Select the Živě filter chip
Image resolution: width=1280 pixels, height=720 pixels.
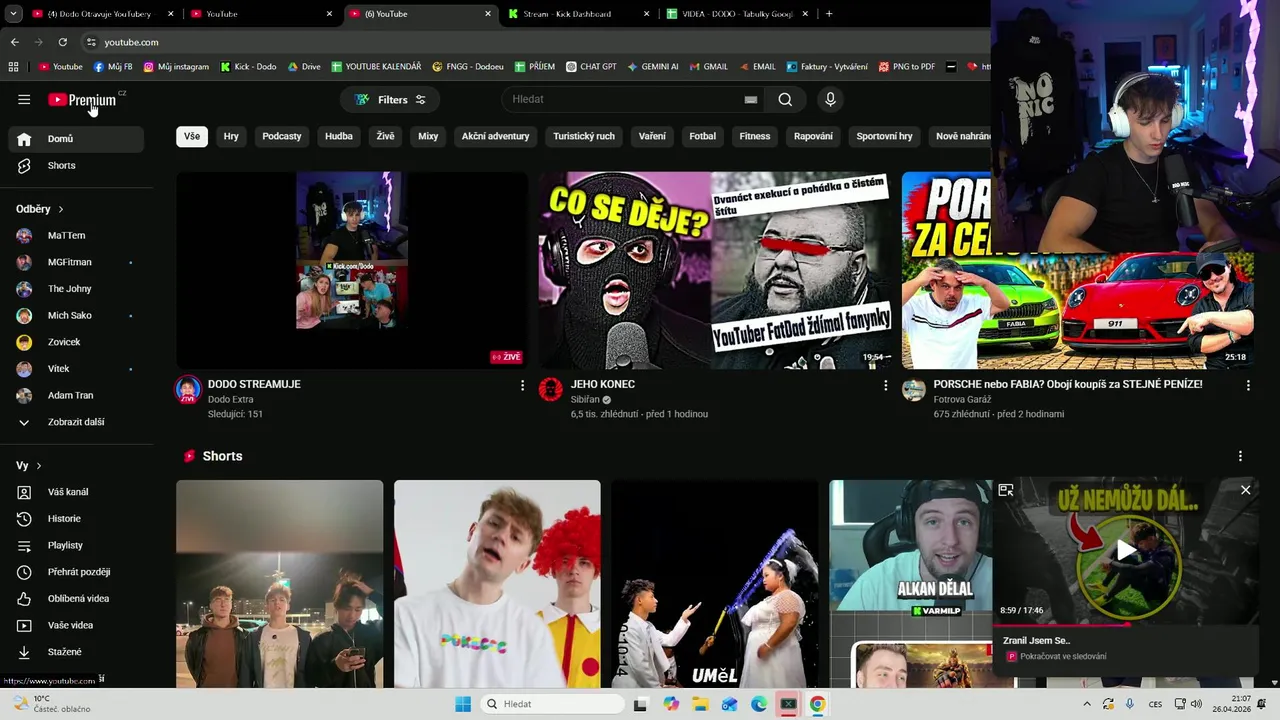[385, 136]
